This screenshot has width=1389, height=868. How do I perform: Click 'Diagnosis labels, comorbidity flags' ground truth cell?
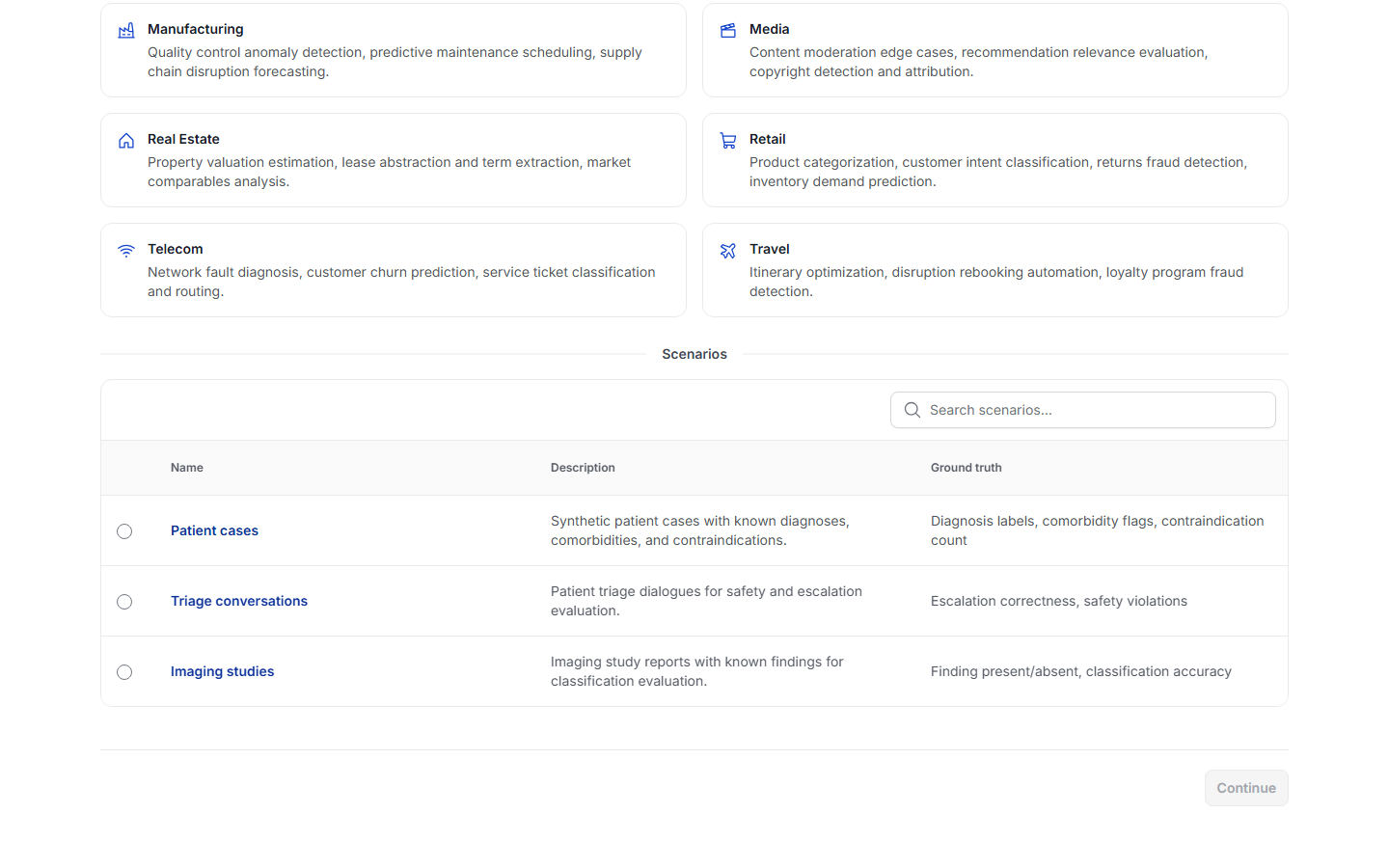coord(1098,530)
